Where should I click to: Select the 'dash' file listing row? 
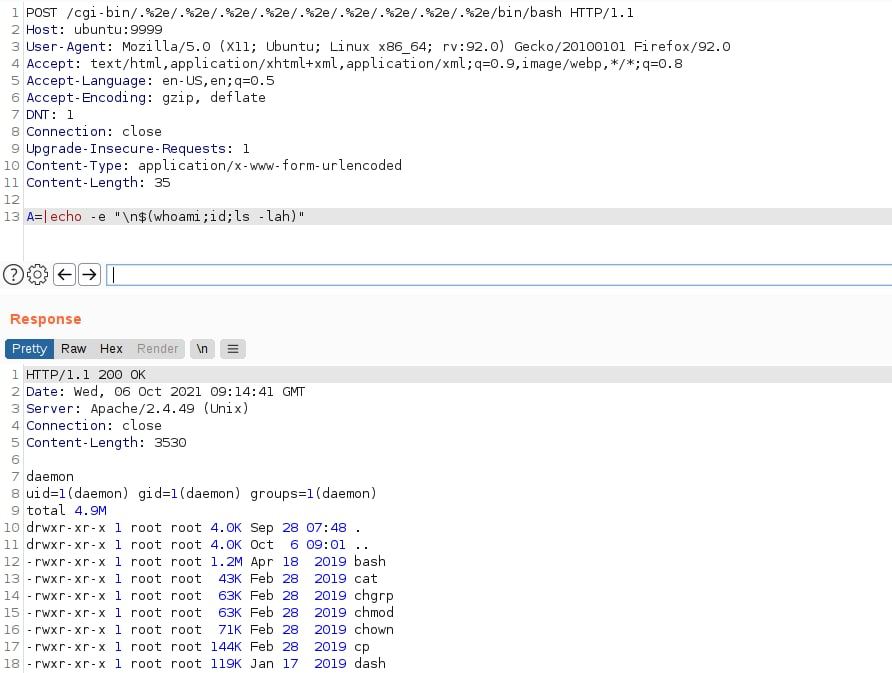(206, 664)
